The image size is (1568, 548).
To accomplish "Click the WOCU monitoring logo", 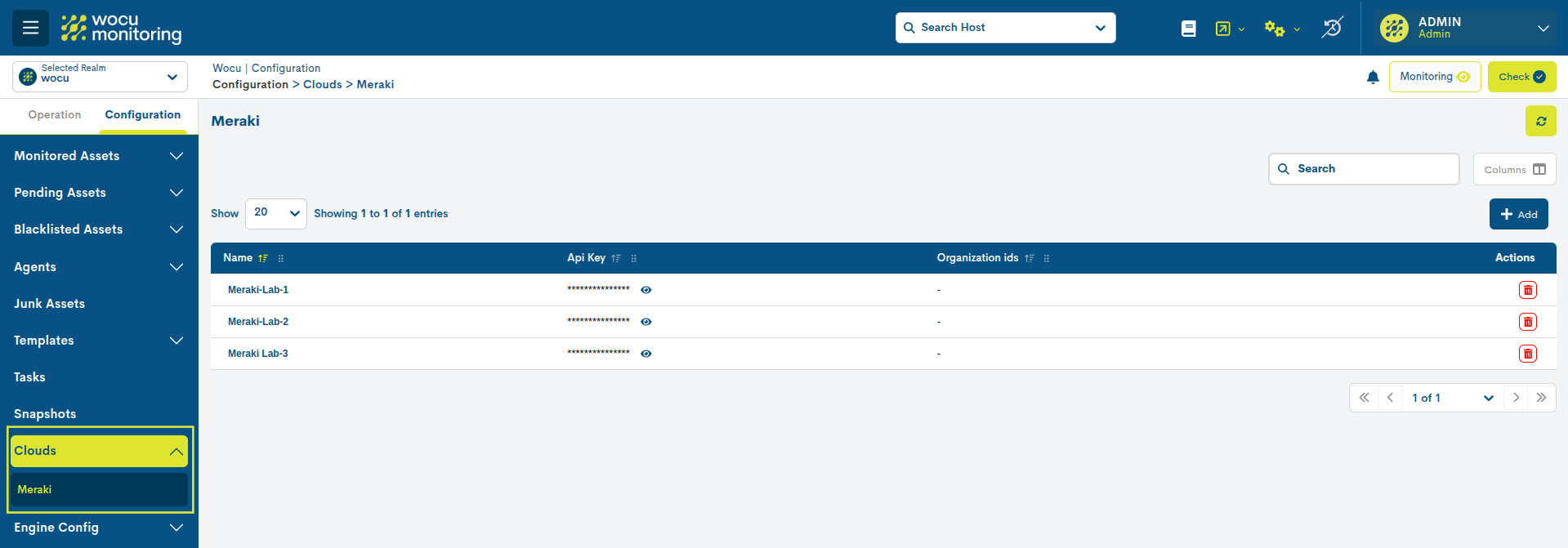I will point(121,28).
